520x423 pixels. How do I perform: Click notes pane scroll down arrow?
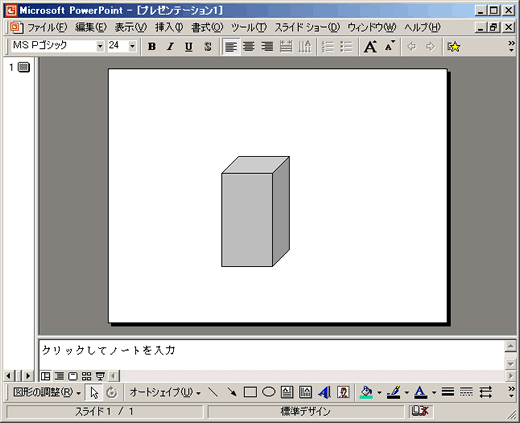click(510, 364)
